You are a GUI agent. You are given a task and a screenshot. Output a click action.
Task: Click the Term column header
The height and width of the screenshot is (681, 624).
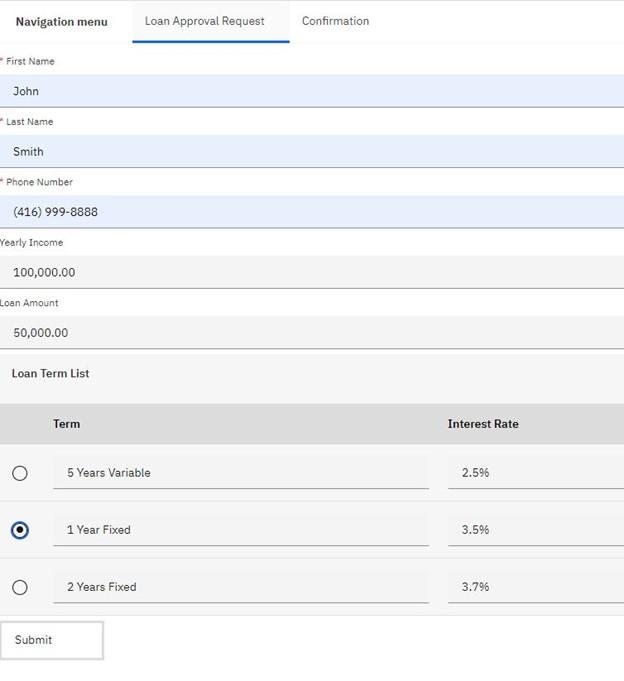click(x=66, y=424)
